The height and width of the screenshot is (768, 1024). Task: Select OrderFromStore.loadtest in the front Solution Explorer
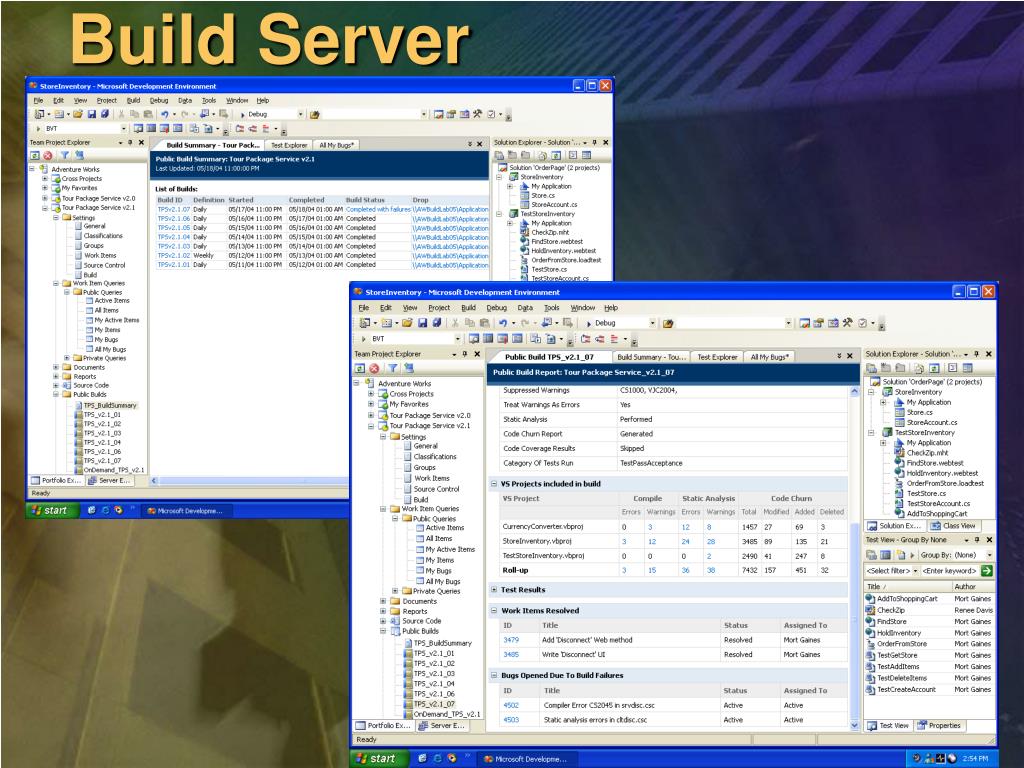pyautogui.click(x=944, y=483)
